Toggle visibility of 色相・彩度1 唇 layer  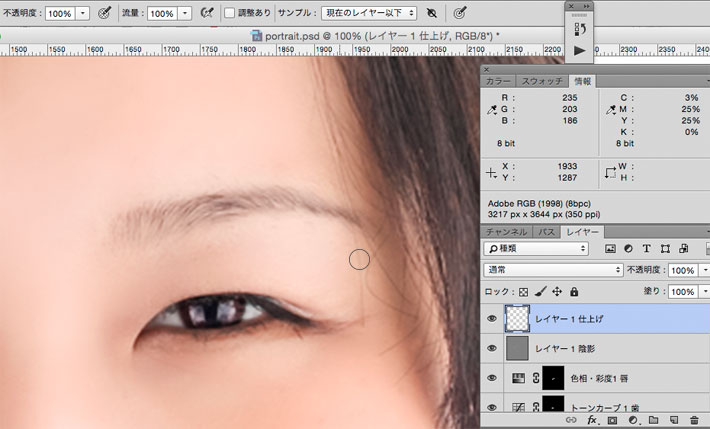491,378
